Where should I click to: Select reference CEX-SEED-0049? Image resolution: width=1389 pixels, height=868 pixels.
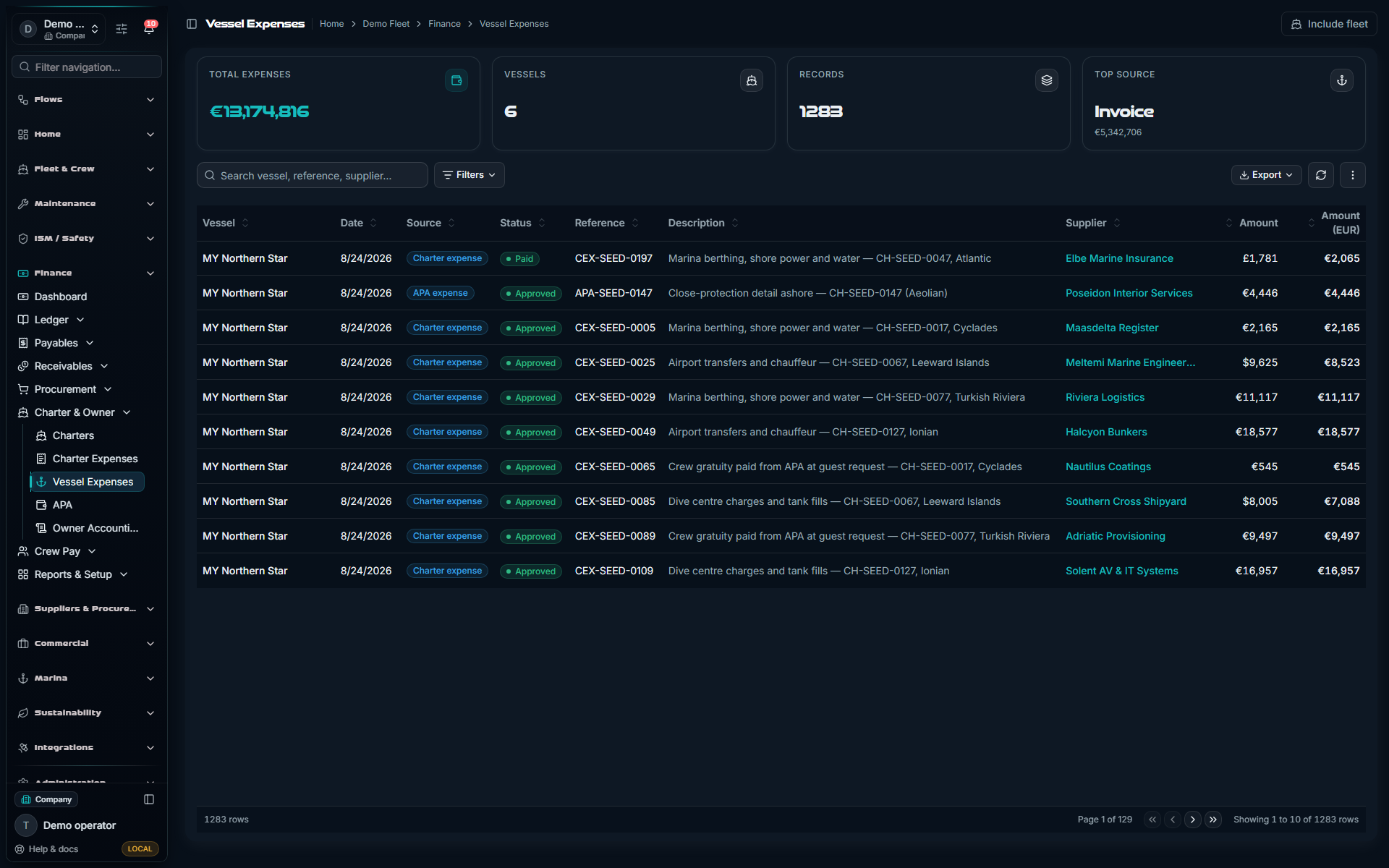tap(615, 432)
